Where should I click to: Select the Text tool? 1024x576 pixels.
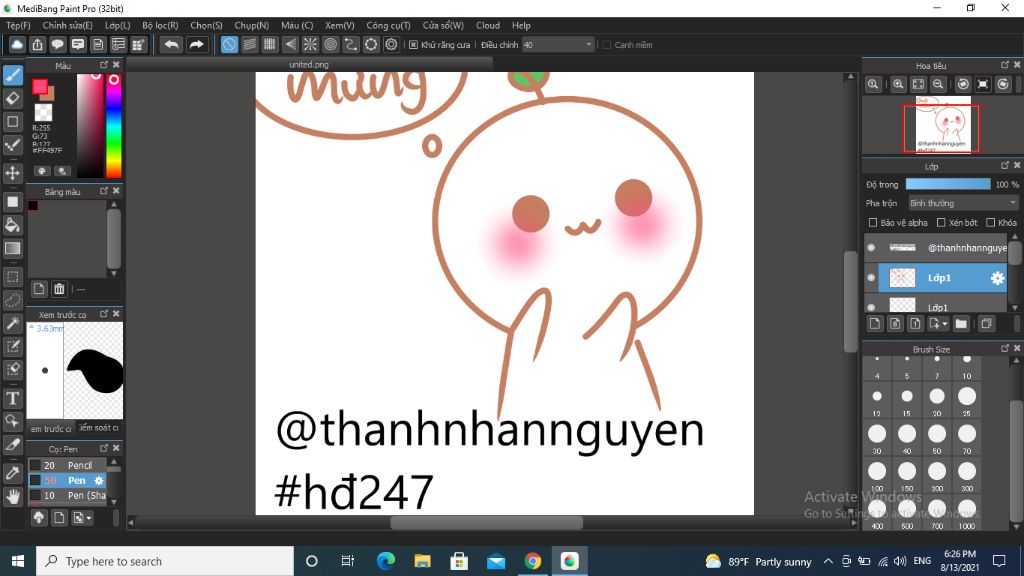point(12,398)
